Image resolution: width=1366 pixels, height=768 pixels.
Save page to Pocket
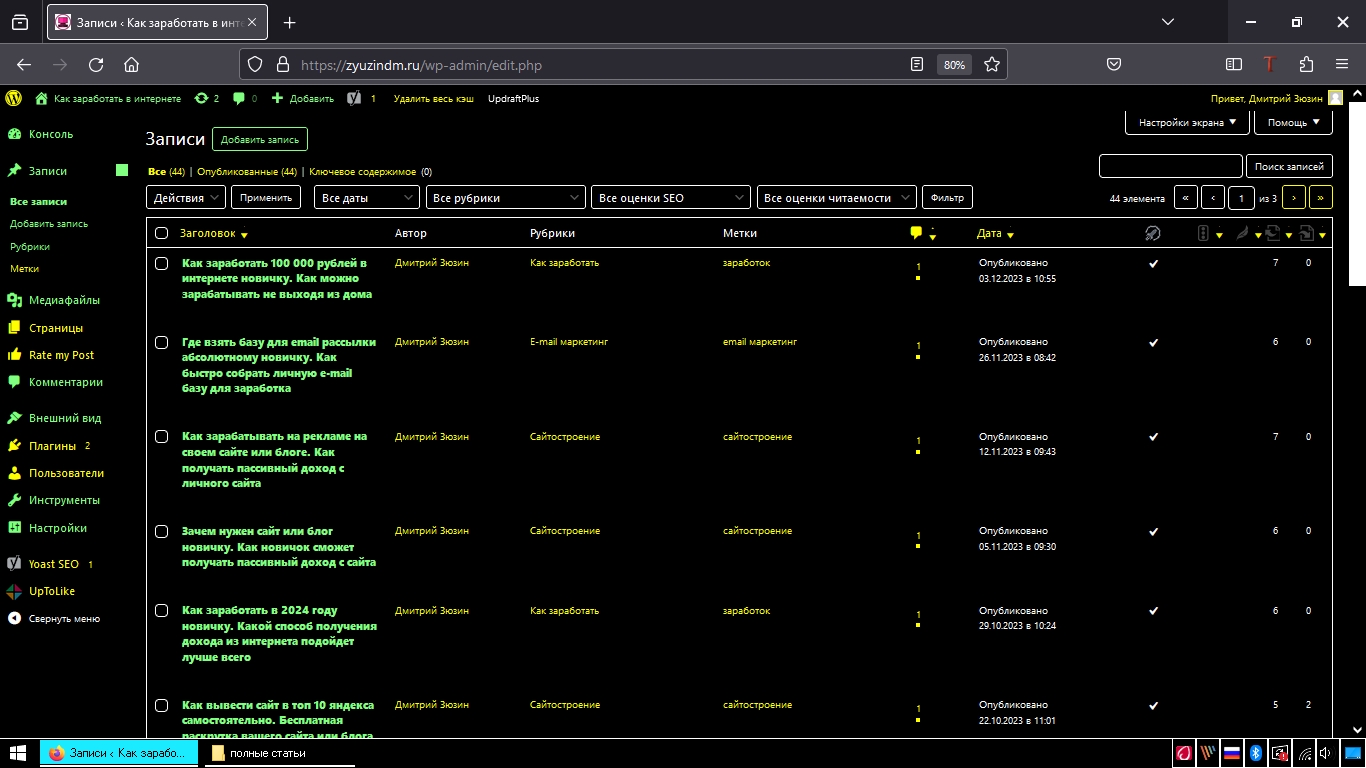click(x=1113, y=64)
